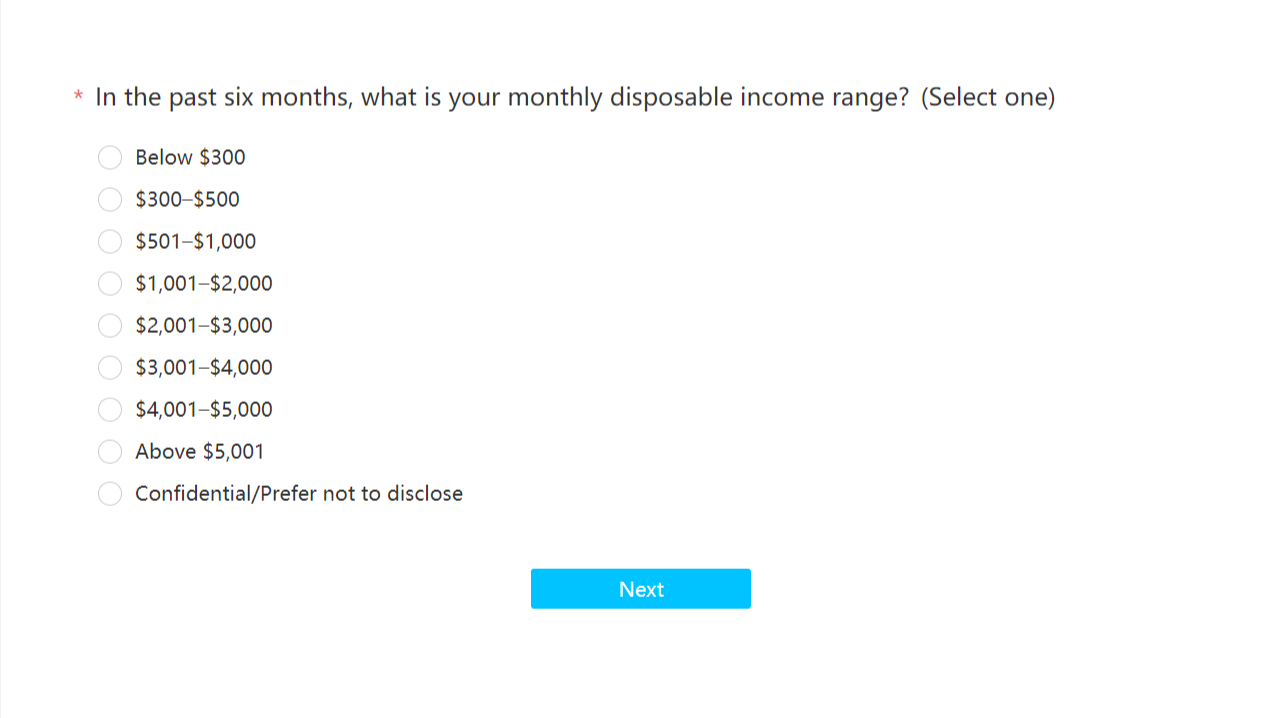Screen dimensions: 1275x718
Task: Click the monthly disposable income question text
Action: [574, 98]
